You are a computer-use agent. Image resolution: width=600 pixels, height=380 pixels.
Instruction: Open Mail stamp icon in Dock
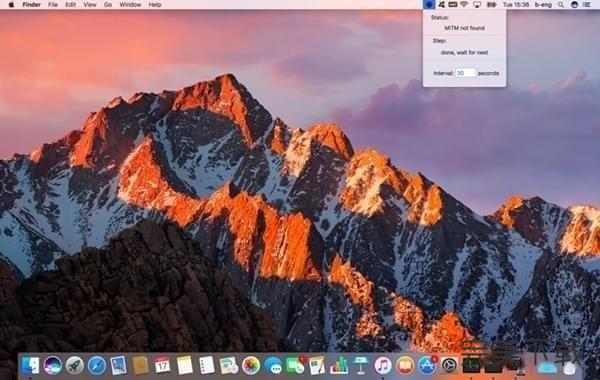118,365
